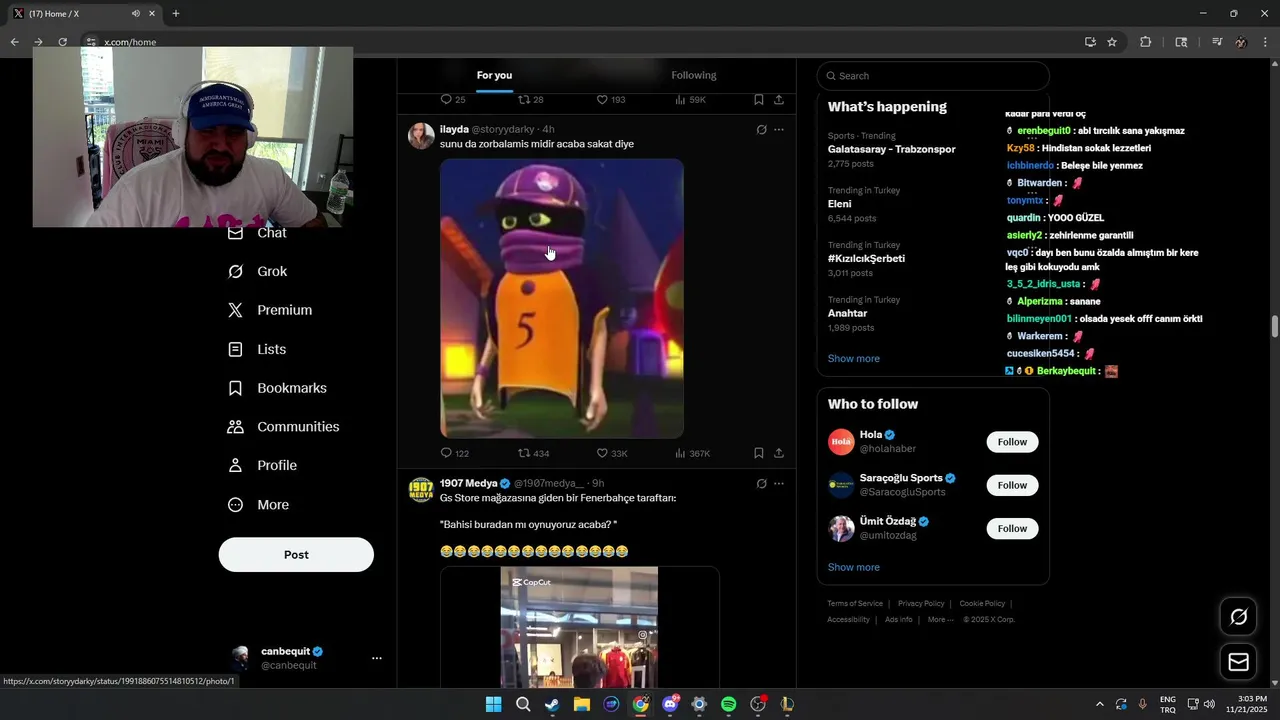1280x720 pixels.
Task: Open floating Messages button at bottom right
Action: pos(1238,662)
